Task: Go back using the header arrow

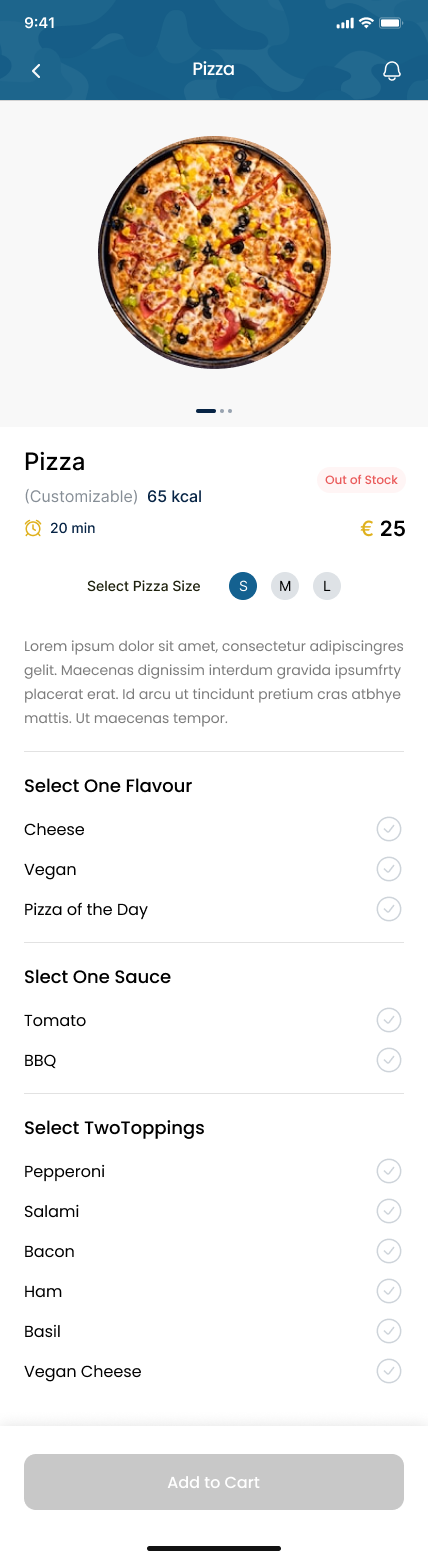Action: pyautogui.click(x=37, y=70)
